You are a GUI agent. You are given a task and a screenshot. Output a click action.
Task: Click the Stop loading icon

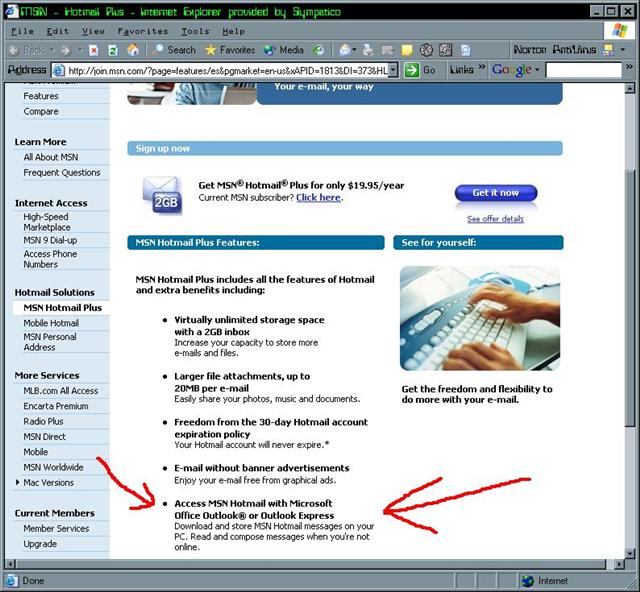(94, 51)
